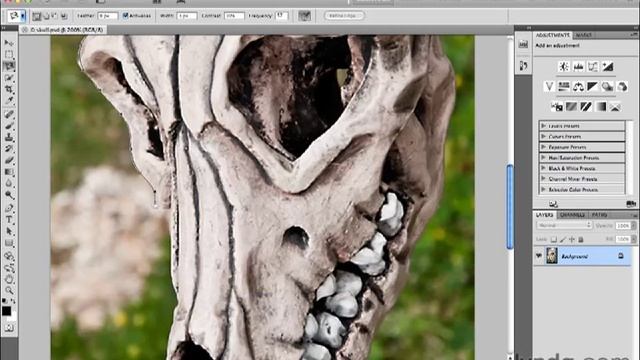This screenshot has width=640, height=360.
Task: Select the Eraser tool
Action: (x=9, y=160)
